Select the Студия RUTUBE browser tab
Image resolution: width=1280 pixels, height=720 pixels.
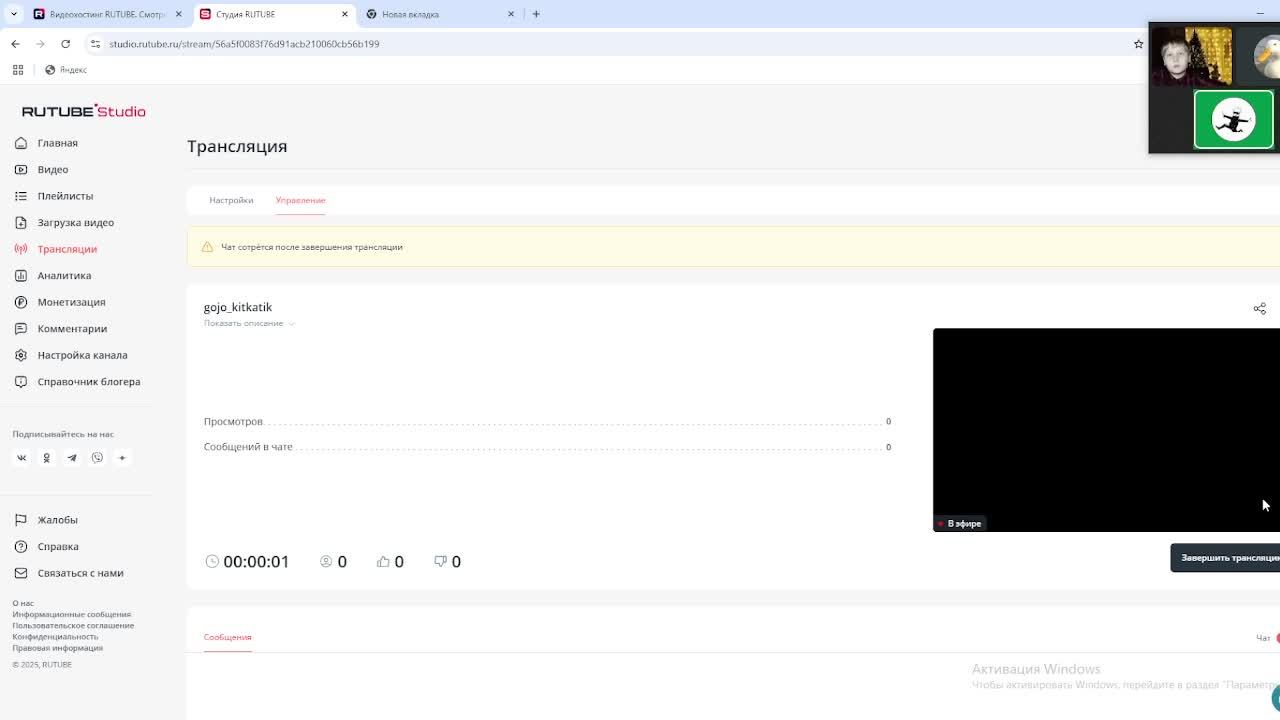pyautogui.click(x=274, y=14)
